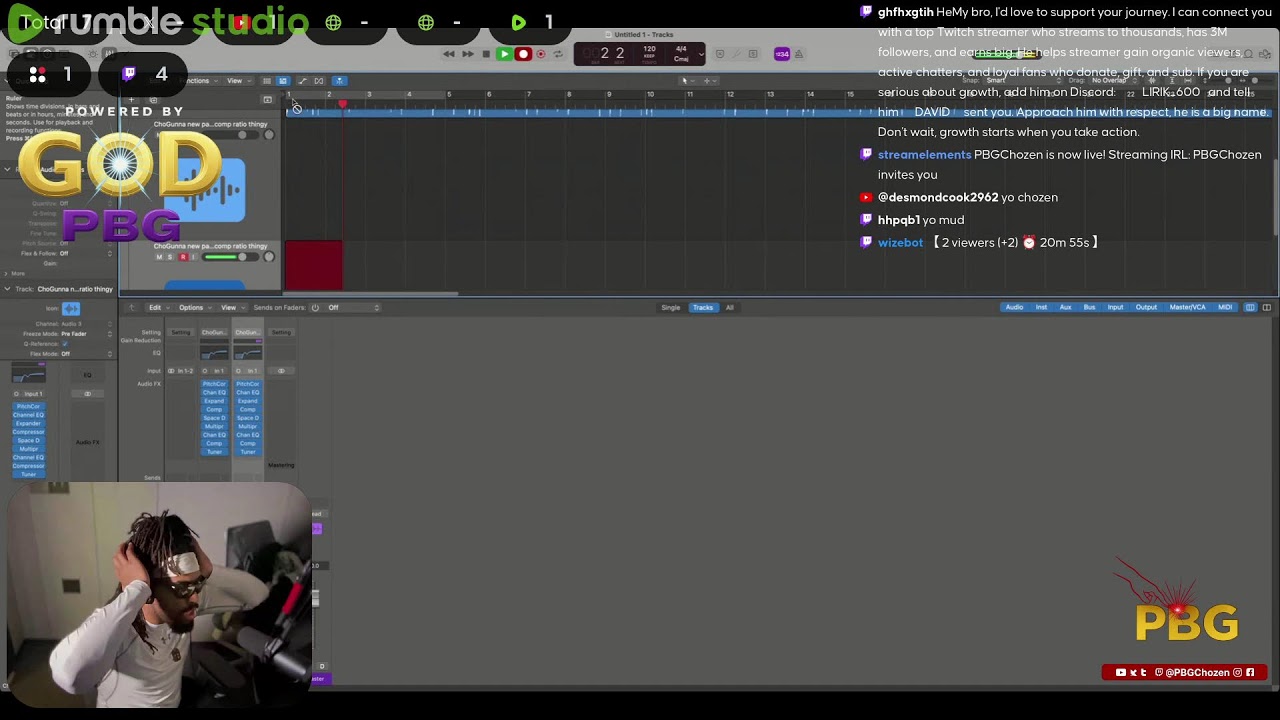Switch Mixer to Tracks view

coord(703,308)
